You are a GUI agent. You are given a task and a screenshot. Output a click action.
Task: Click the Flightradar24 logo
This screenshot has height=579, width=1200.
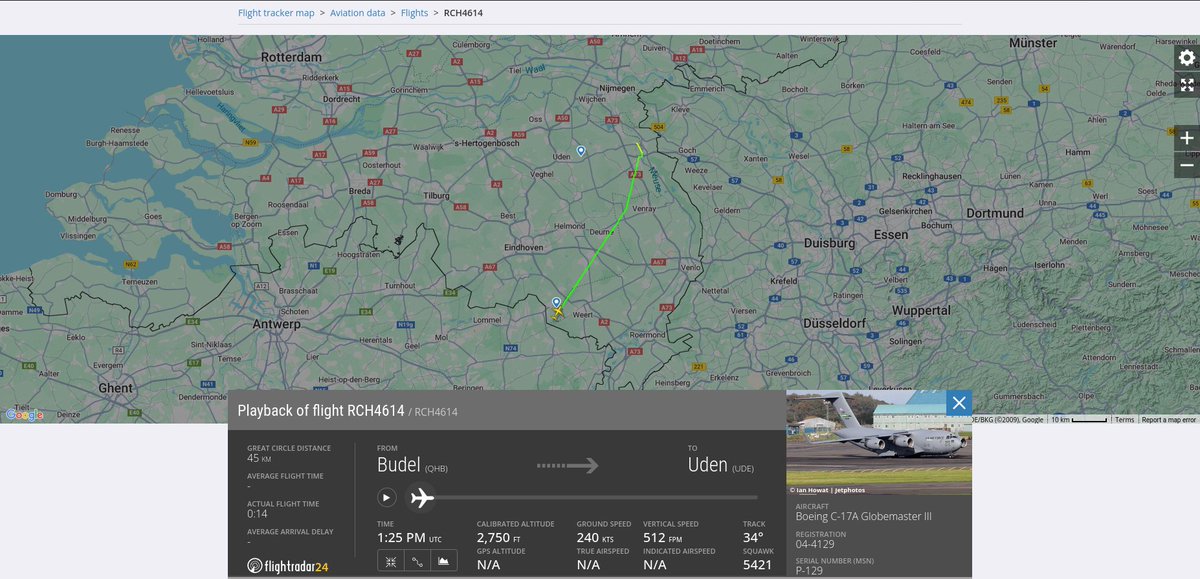[x=288, y=566]
